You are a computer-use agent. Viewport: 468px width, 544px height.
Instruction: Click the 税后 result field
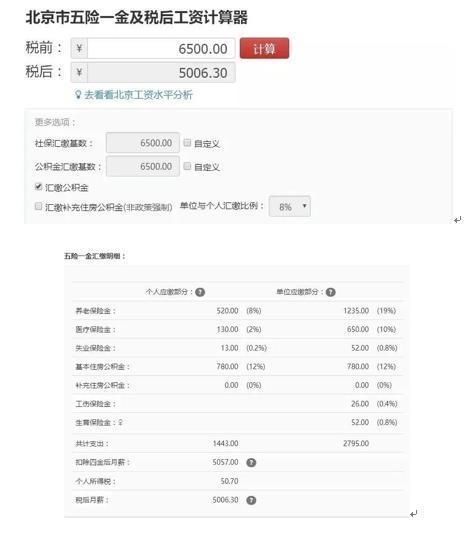pyautogui.click(x=161, y=73)
